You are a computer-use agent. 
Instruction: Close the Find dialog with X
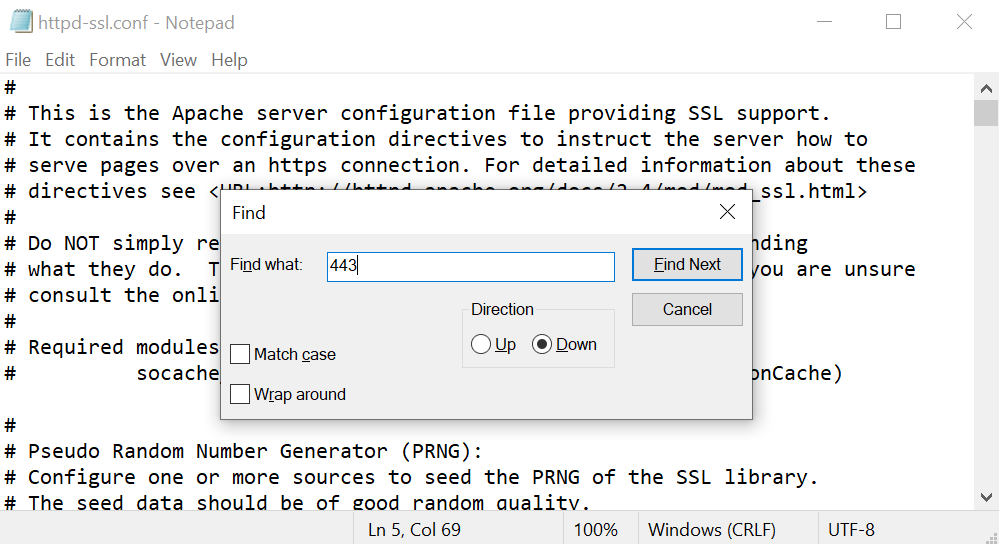point(727,212)
